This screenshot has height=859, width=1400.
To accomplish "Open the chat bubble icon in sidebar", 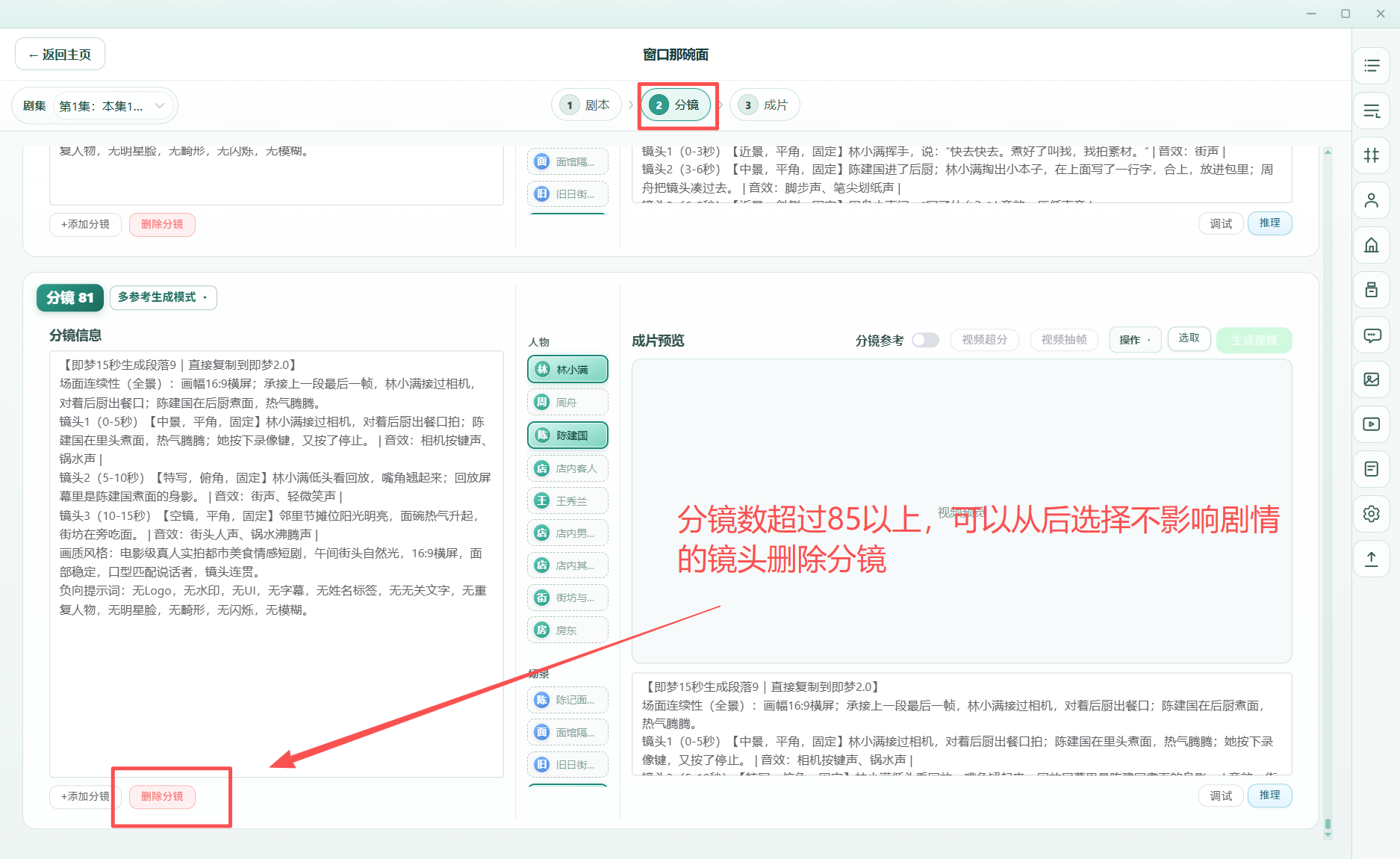I will point(1372,335).
